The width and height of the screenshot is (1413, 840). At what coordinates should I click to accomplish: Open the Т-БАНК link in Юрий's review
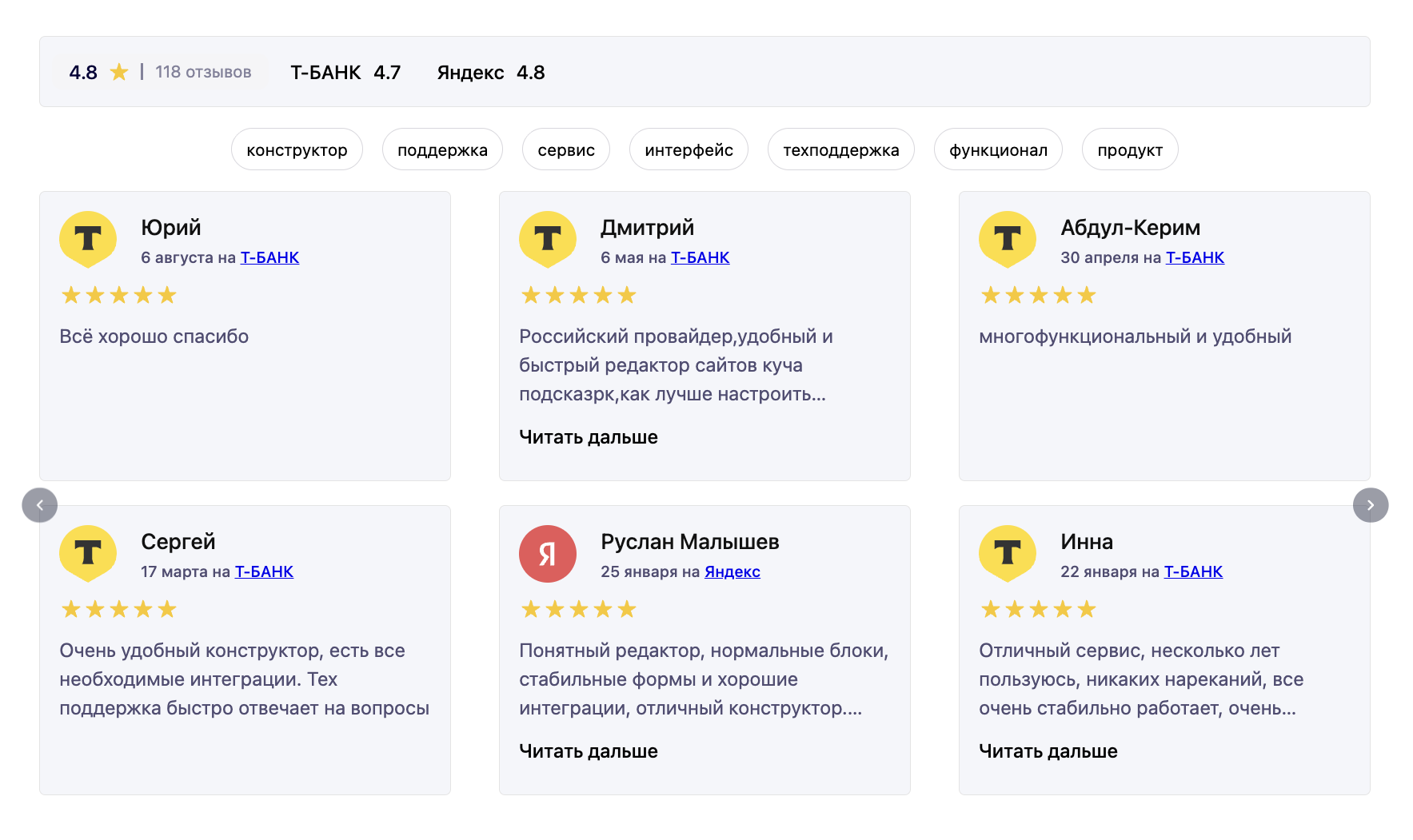tap(269, 257)
